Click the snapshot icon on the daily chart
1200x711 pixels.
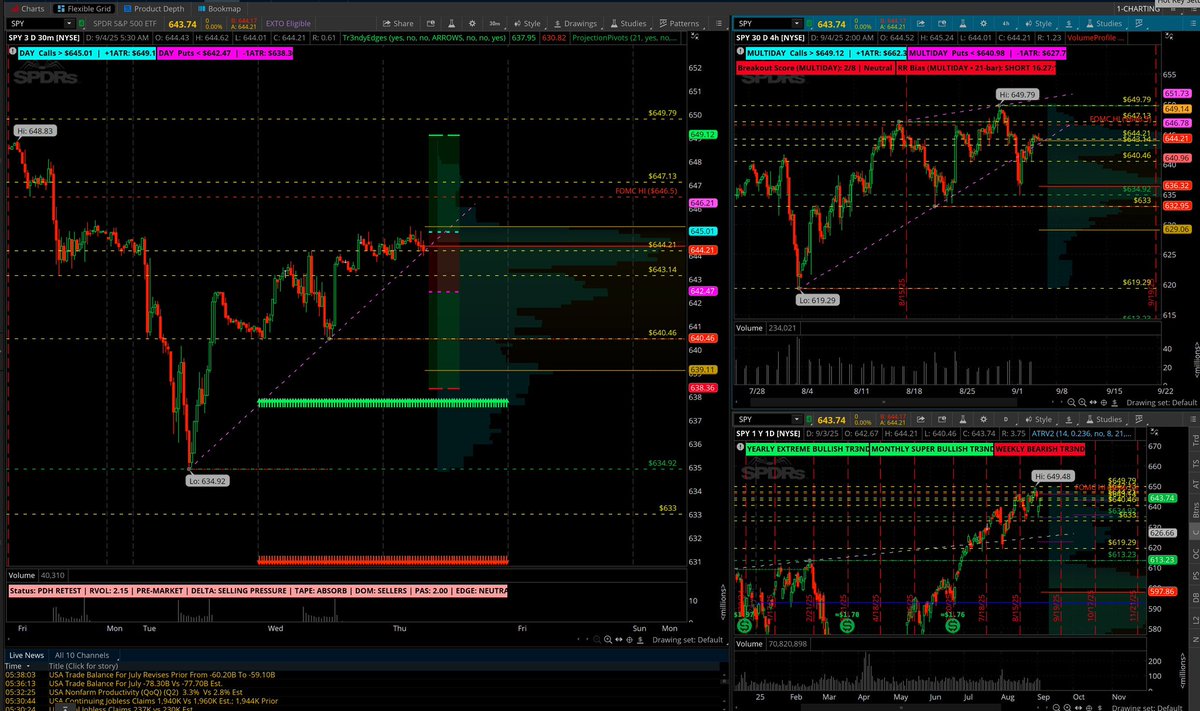click(942, 419)
